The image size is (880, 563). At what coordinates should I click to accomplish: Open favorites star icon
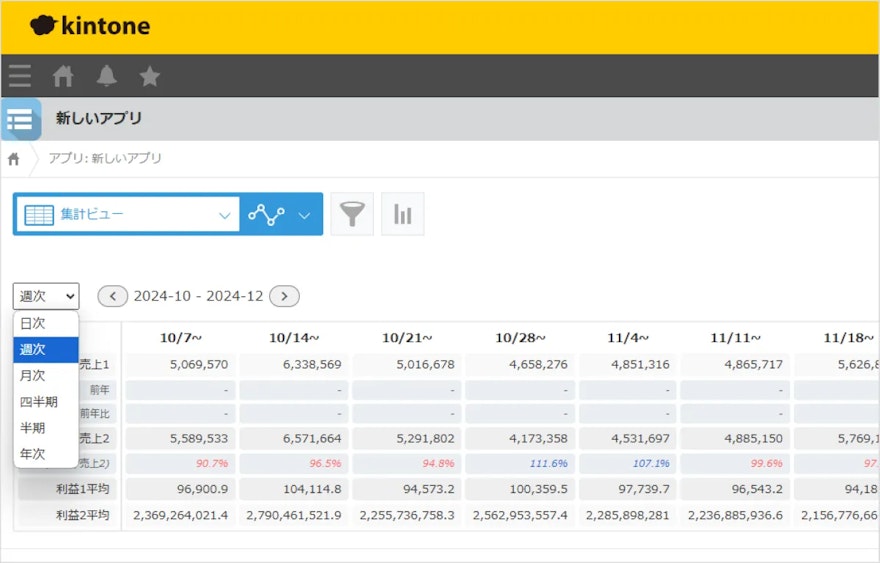pos(149,76)
